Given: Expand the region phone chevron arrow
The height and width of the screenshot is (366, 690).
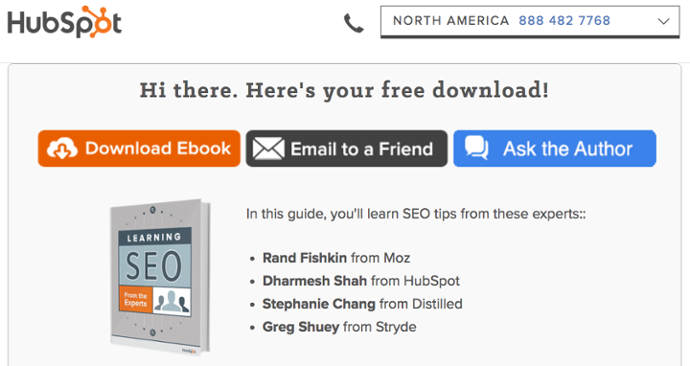Looking at the screenshot, I should point(663,21).
